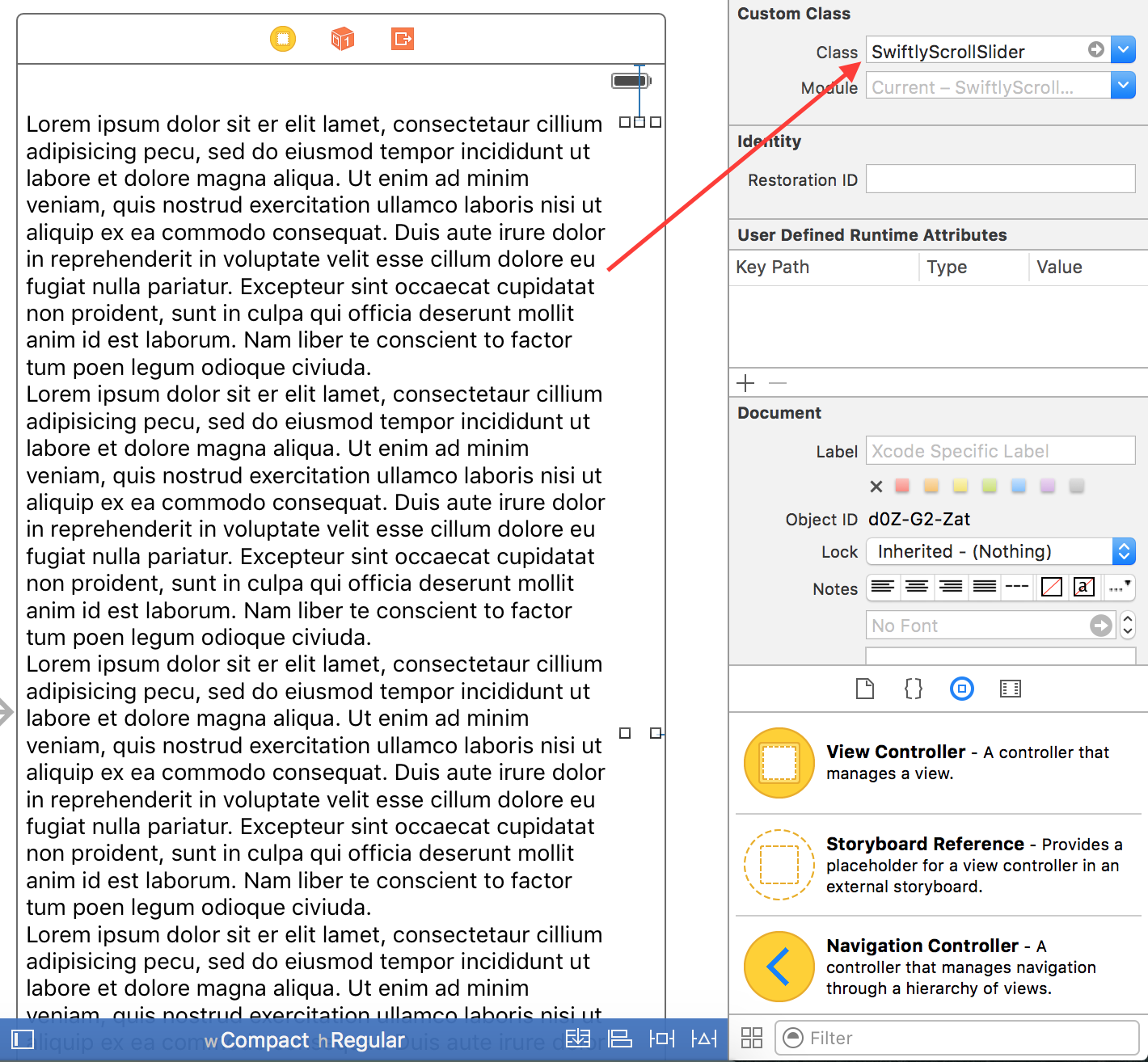This screenshot has width=1148, height=1062.
Task: Choose the yellow label color swatch
Action: click(x=960, y=486)
